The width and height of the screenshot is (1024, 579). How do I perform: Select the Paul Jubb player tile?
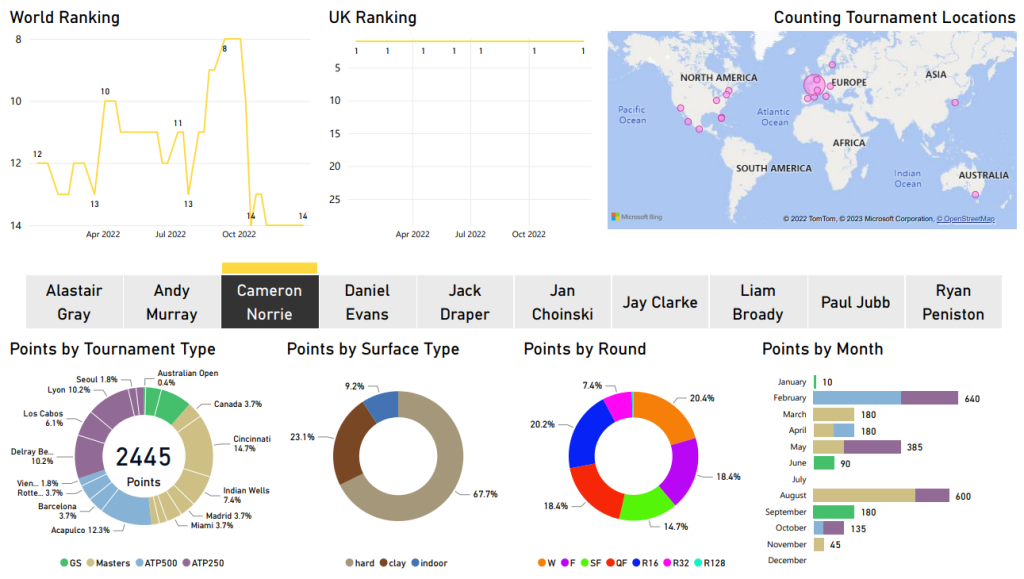point(855,302)
